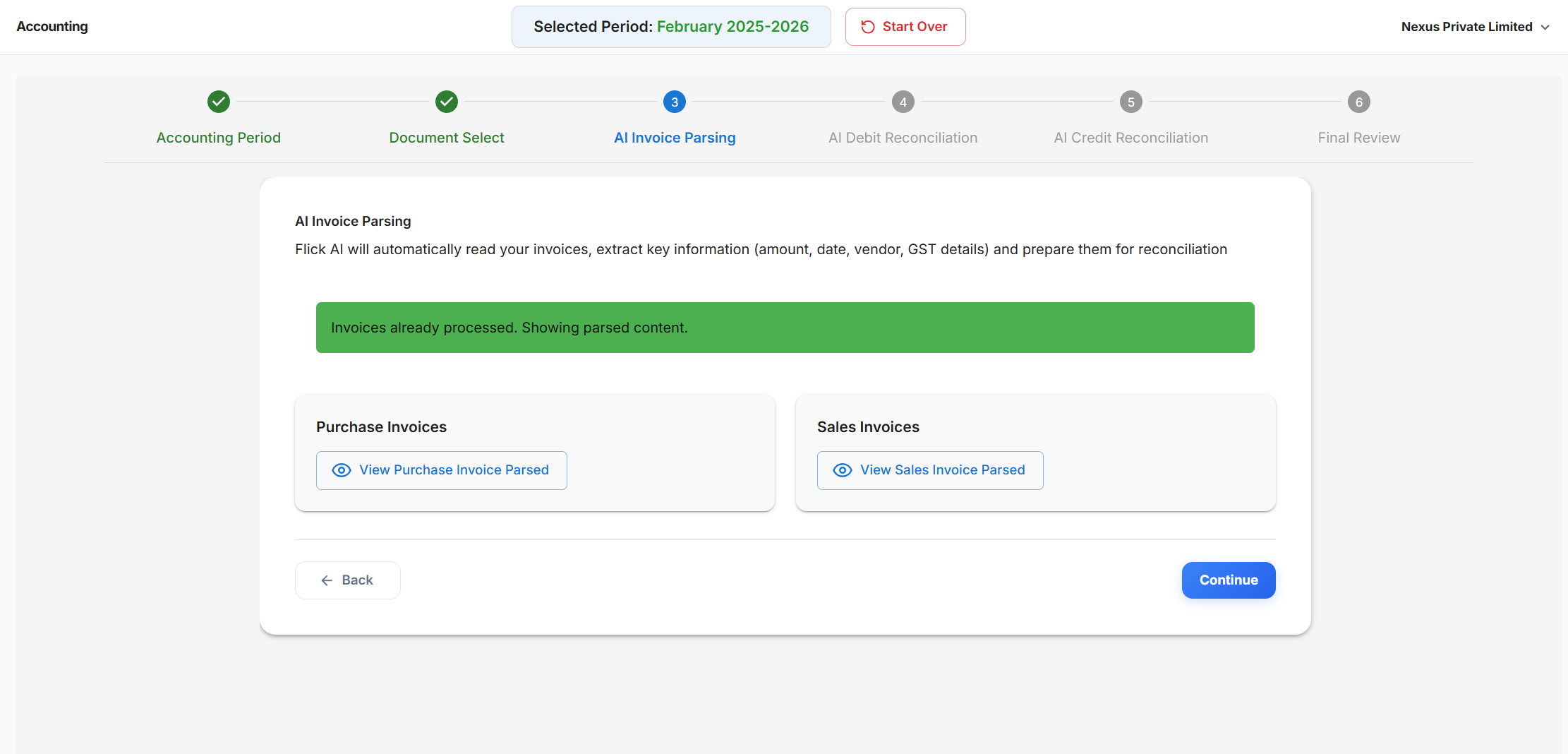The width and height of the screenshot is (1568, 754).
Task: Click the Start Over reset icon
Action: 868,27
